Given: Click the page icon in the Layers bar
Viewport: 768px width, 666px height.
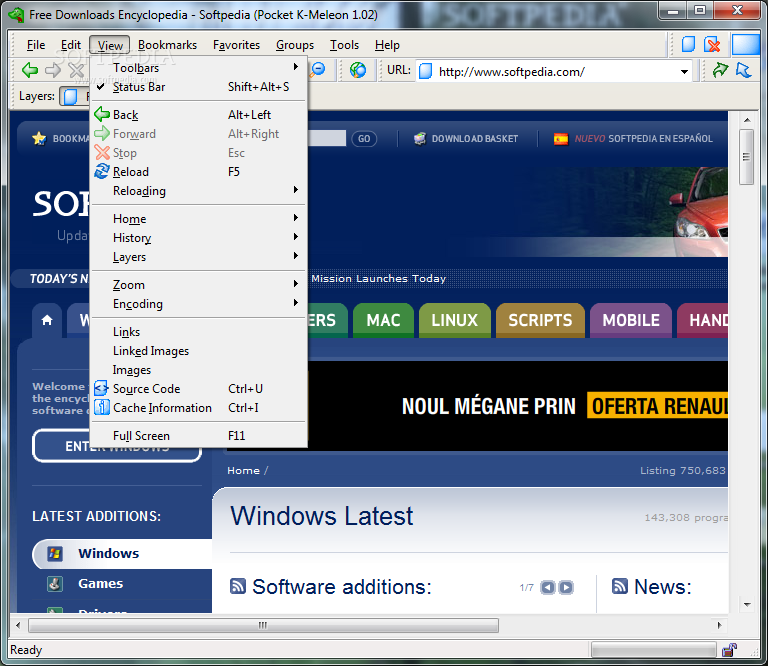Looking at the screenshot, I should pyautogui.click(x=71, y=96).
